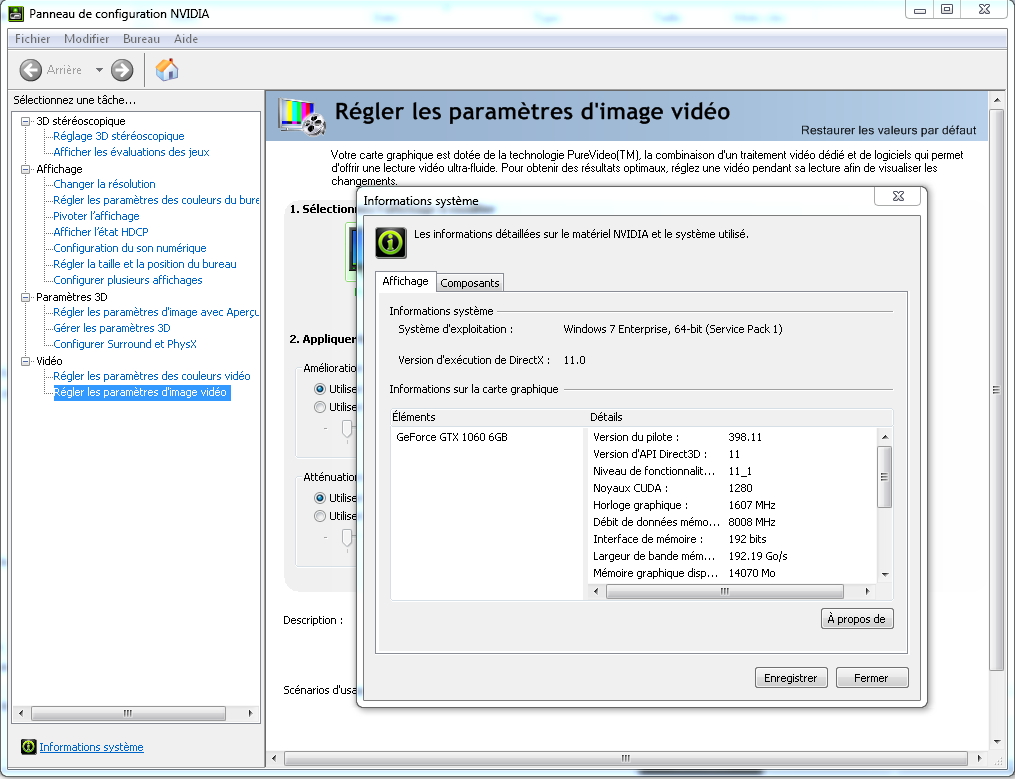Screen dimensions: 1015x779
Task: Click the À propos de button
Action: point(856,619)
